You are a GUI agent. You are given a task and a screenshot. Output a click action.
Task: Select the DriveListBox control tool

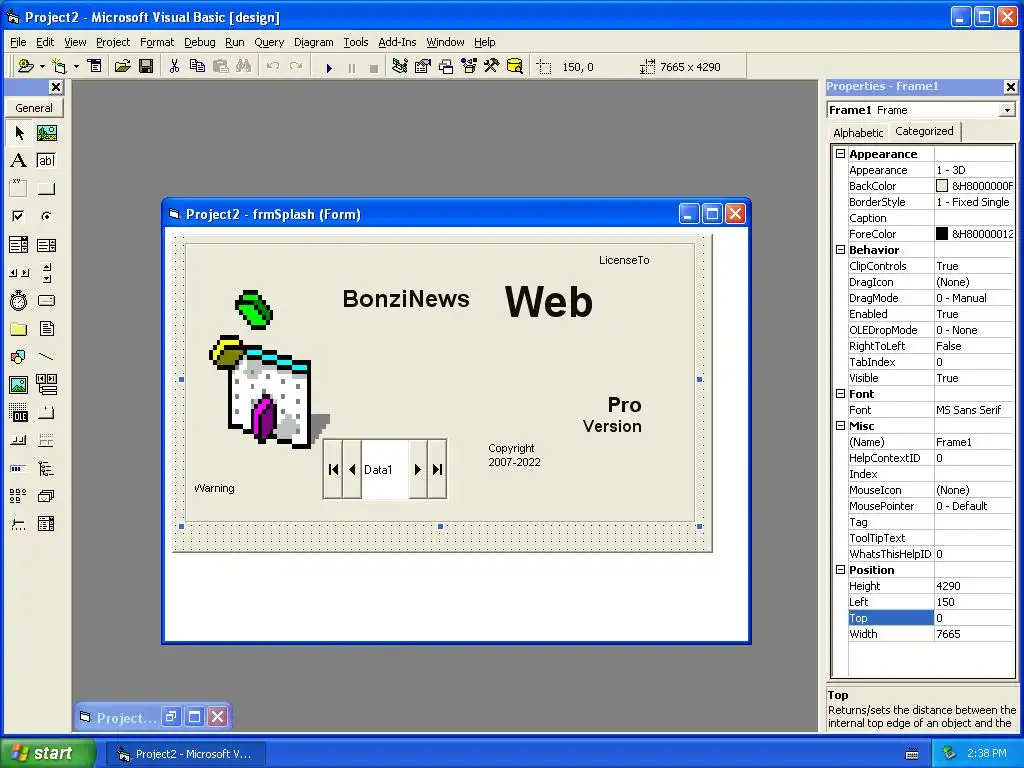click(46, 300)
